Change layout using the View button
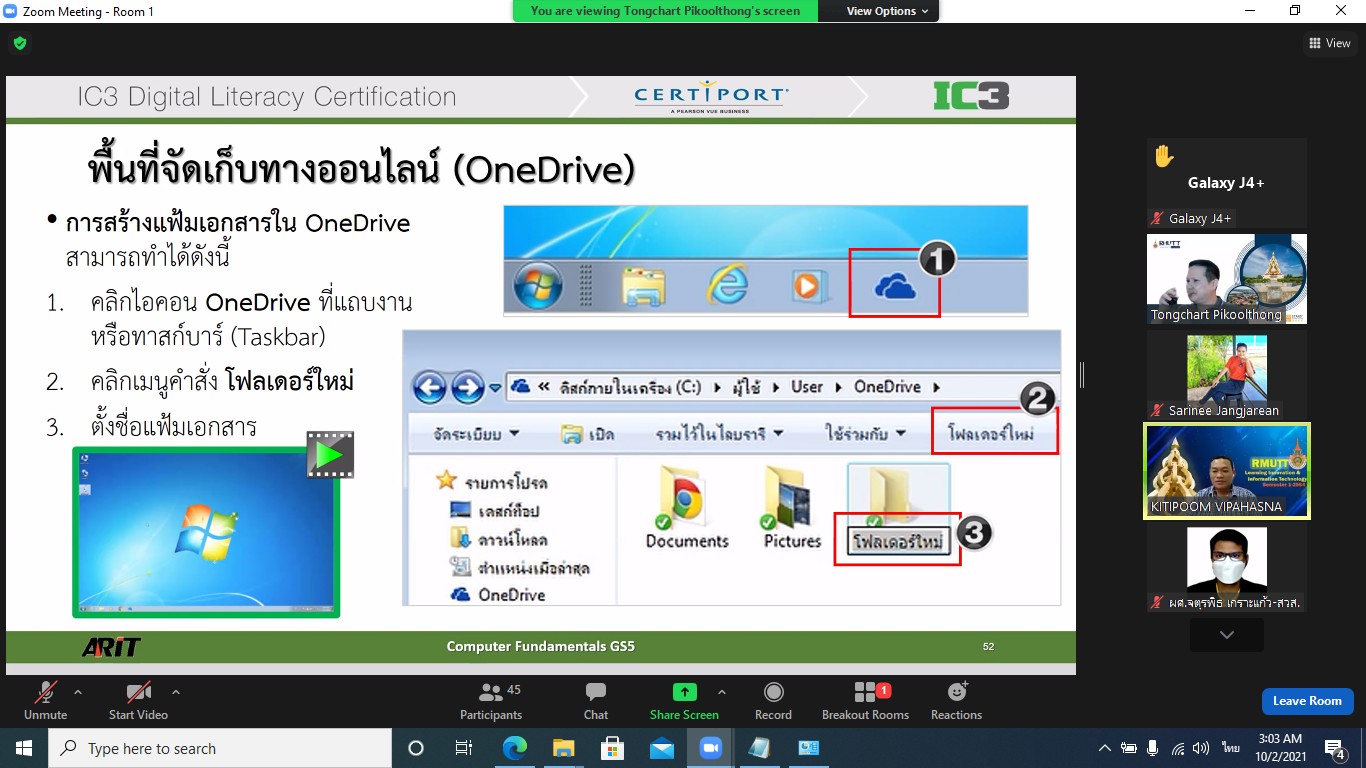The image size is (1366, 768). coord(1330,43)
